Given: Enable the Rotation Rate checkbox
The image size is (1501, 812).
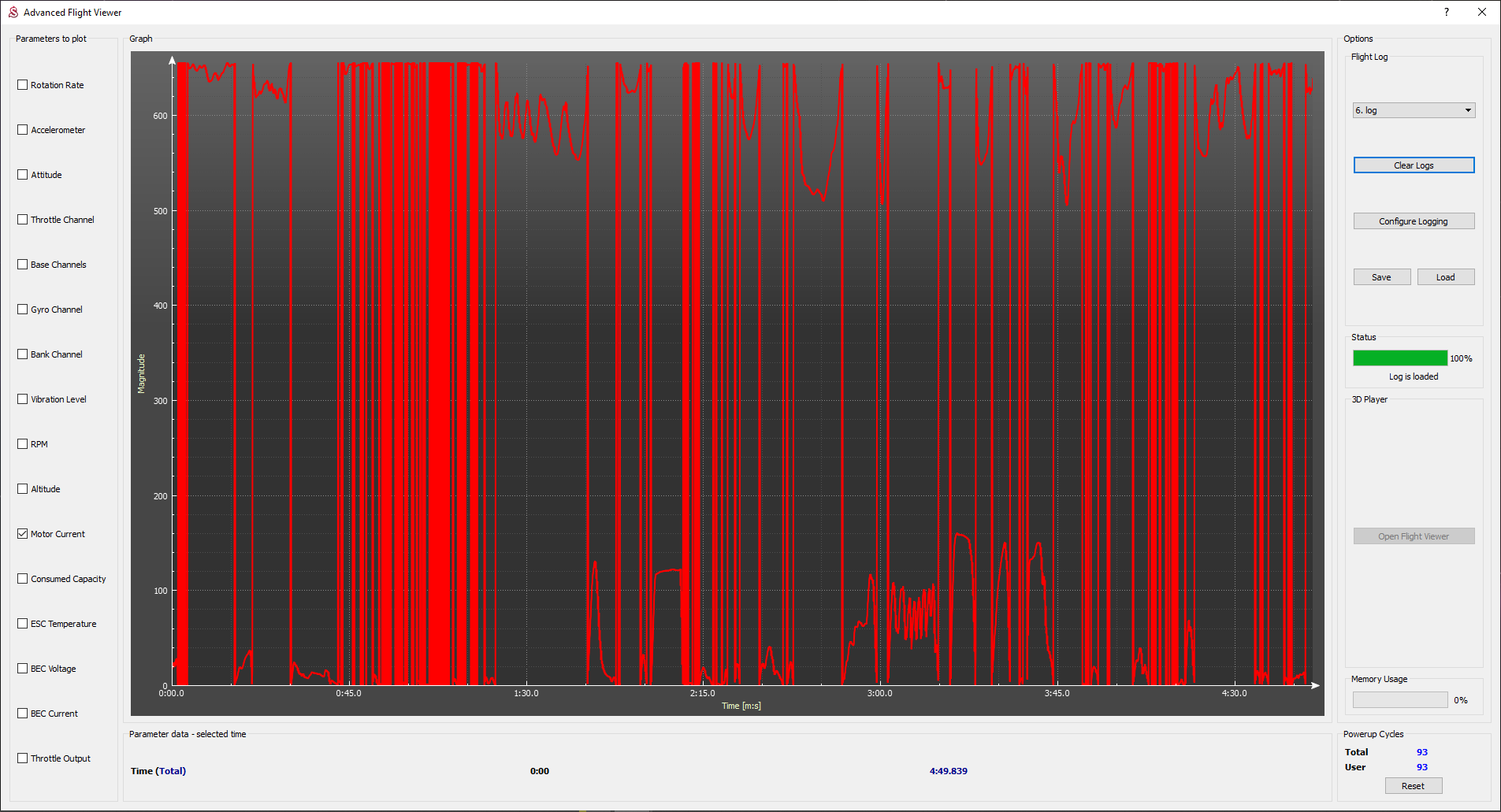Looking at the screenshot, I should point(23,85).
